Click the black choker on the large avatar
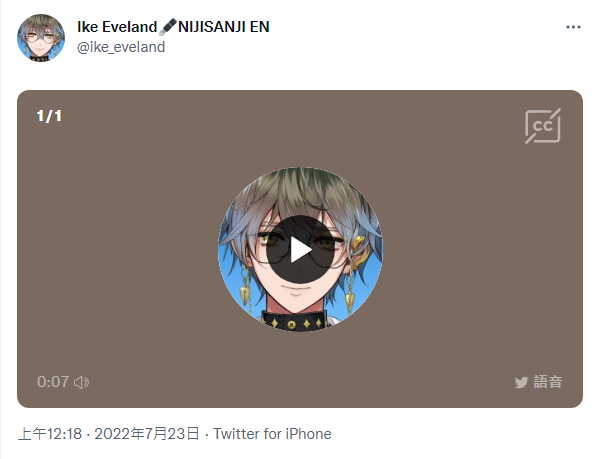The image size is (598, 459). (x=294, y=321)
